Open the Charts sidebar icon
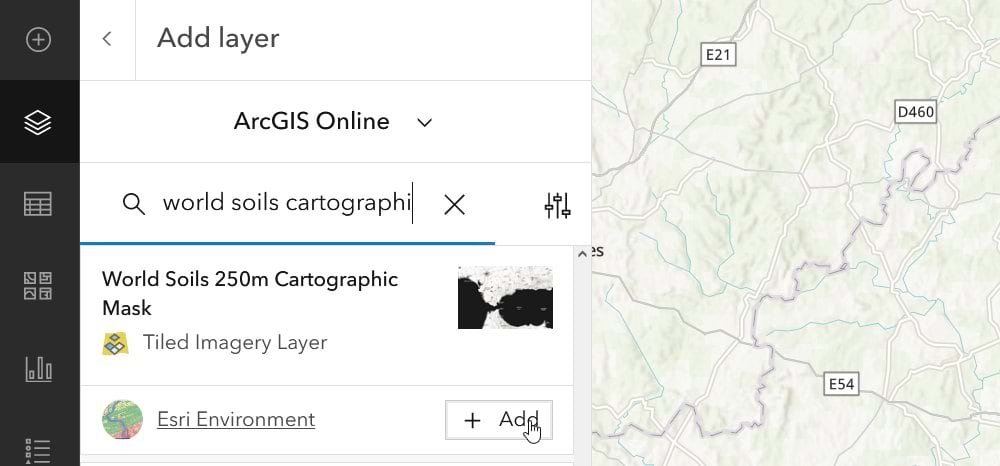Viewport: 1000px width, 466px height. pyautogui.click(x=38, y=368)
